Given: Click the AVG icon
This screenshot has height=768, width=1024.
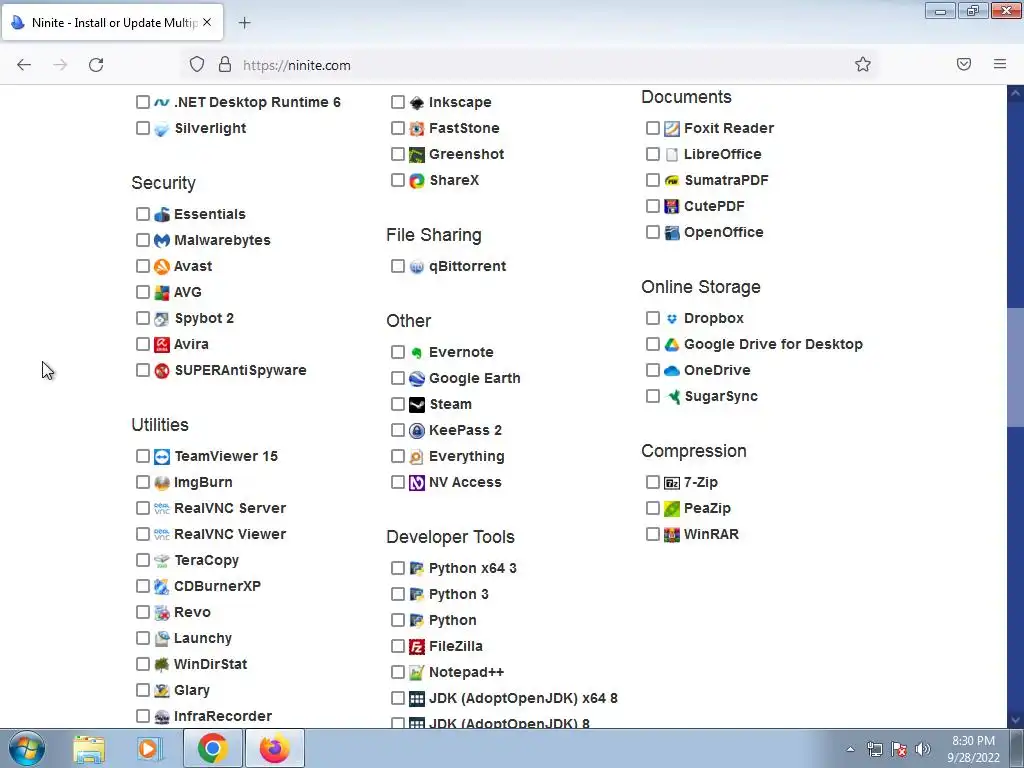Looking at the screenshot, I should pyautogui.click(x=161, y=293).
